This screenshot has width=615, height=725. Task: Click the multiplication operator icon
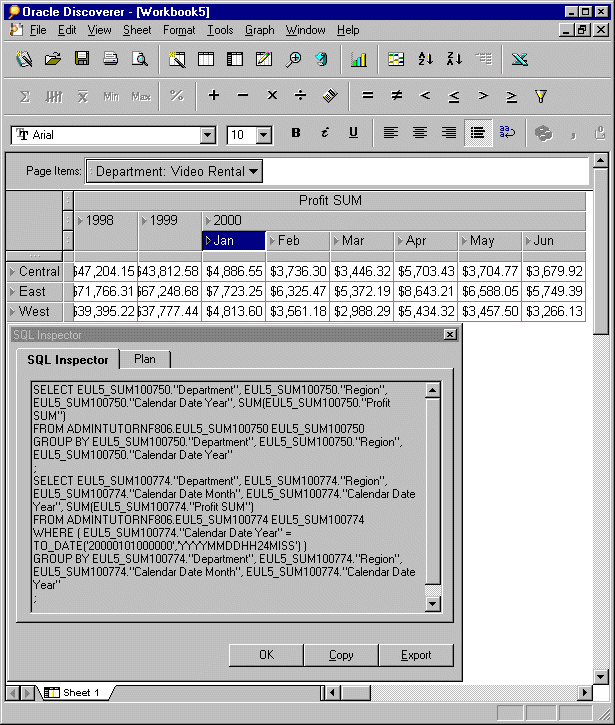pyautogui.click(x=272, y=95)
